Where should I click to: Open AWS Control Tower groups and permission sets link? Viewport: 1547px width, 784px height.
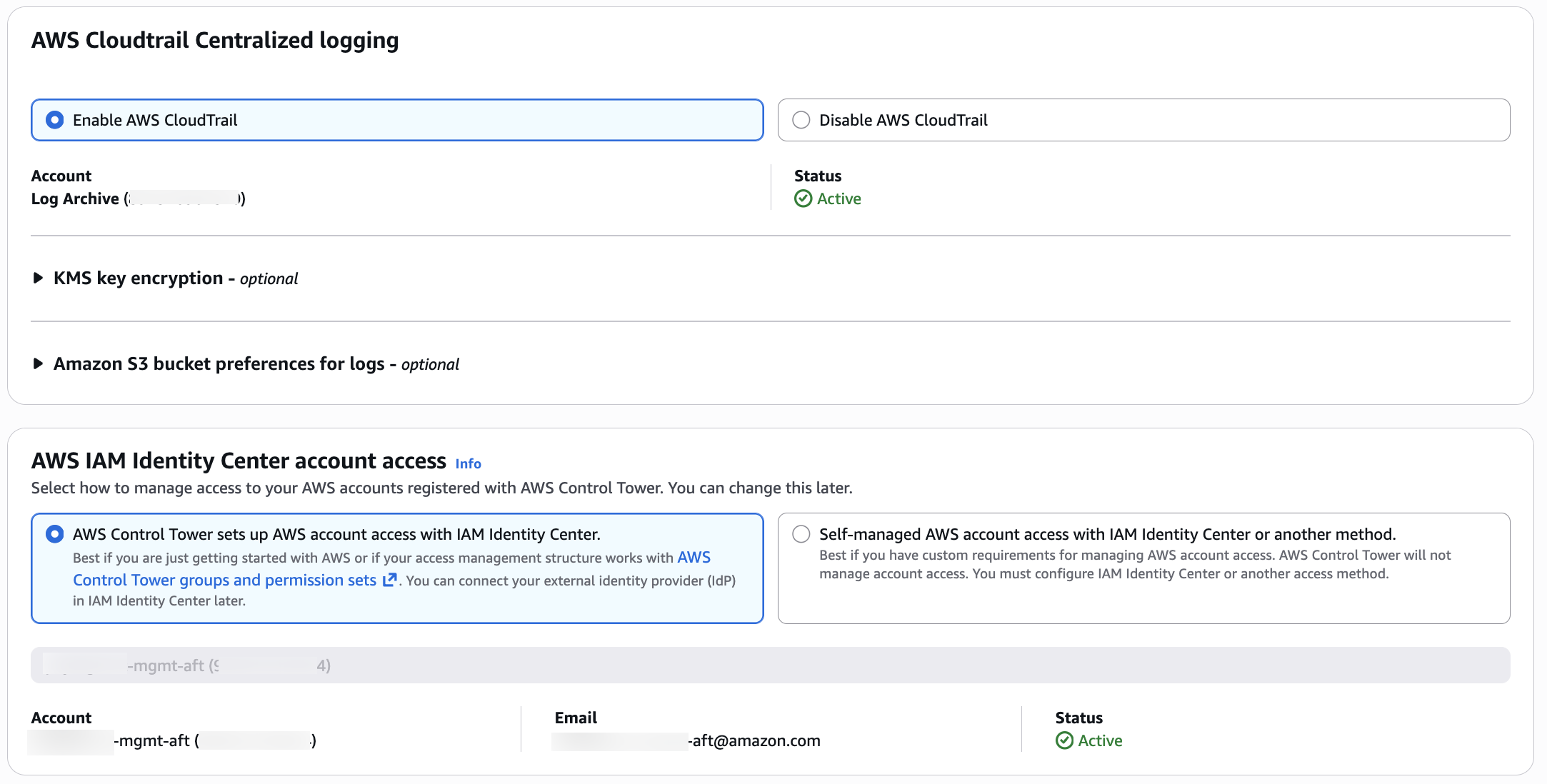point(392,568)
